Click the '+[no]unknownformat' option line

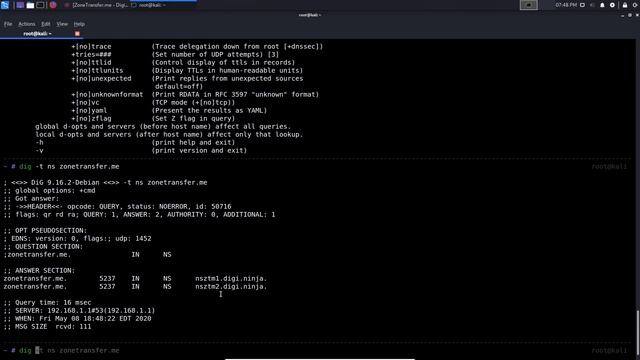pyautogui.click(x=195, y=94)
